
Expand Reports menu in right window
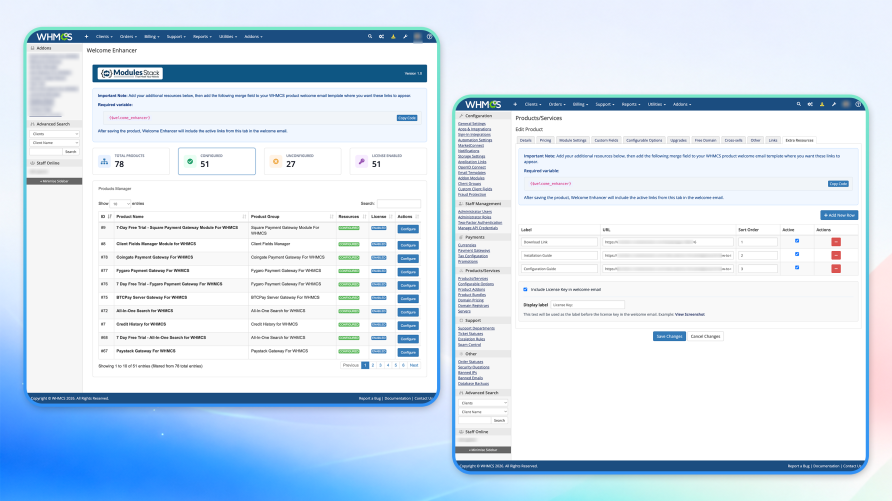(x=630, y=104)
